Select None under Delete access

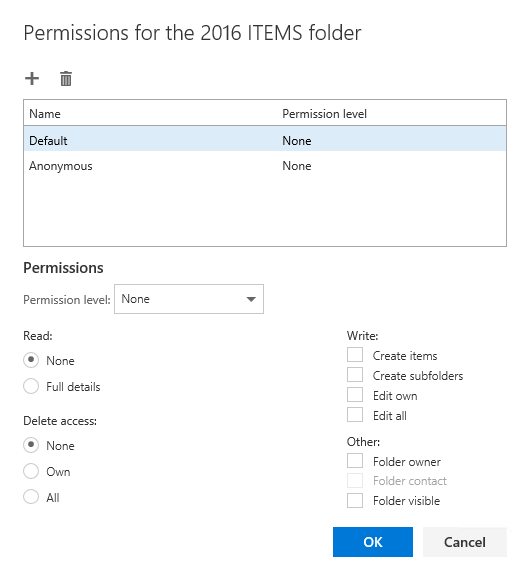pyautogui.click(x=31, y=446)
